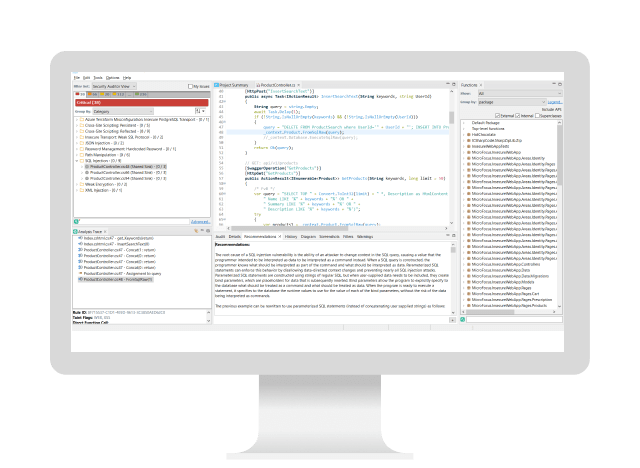Uncheck the External checkbox
The height and width of the screenshot is (468, 640).
497,116
